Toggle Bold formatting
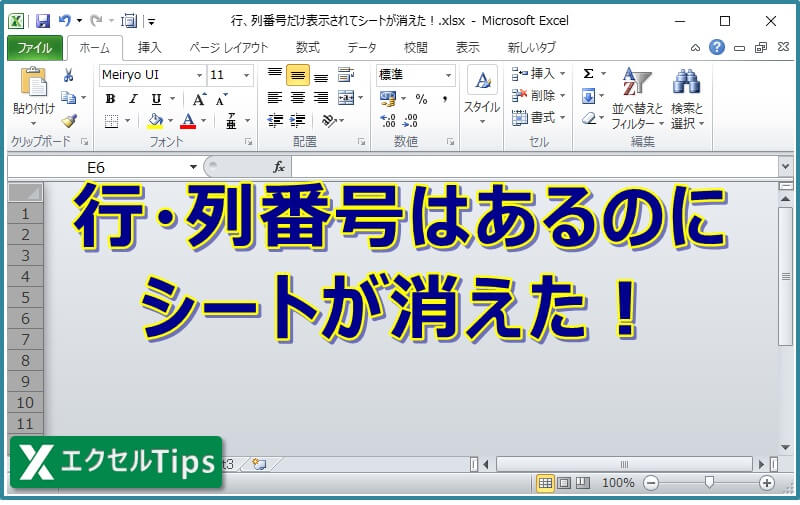This screenshot has height=505, width=800. pyautogui.click(x=110, y=98)
